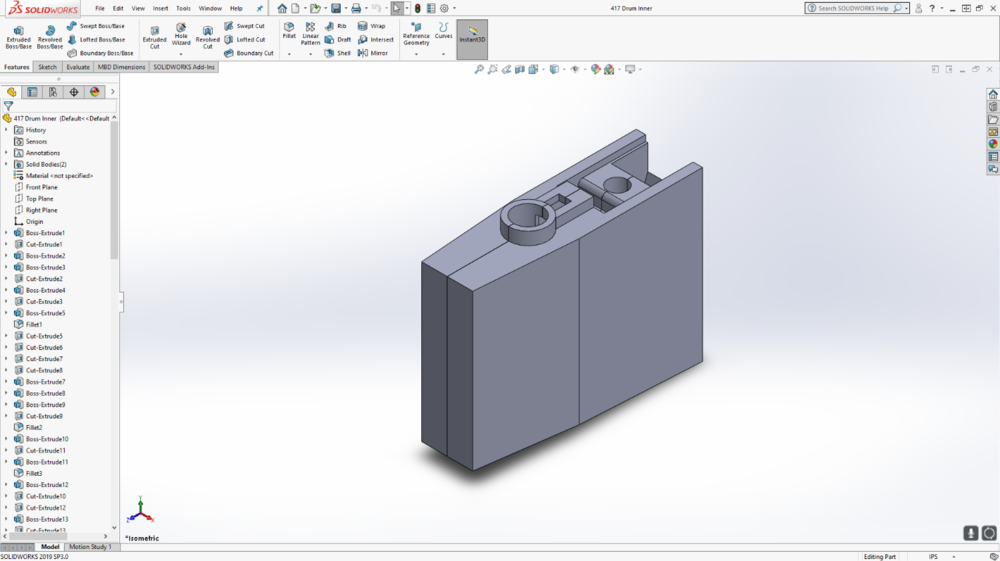
Task: Open the Insert menu
Action: click(160, 8)
